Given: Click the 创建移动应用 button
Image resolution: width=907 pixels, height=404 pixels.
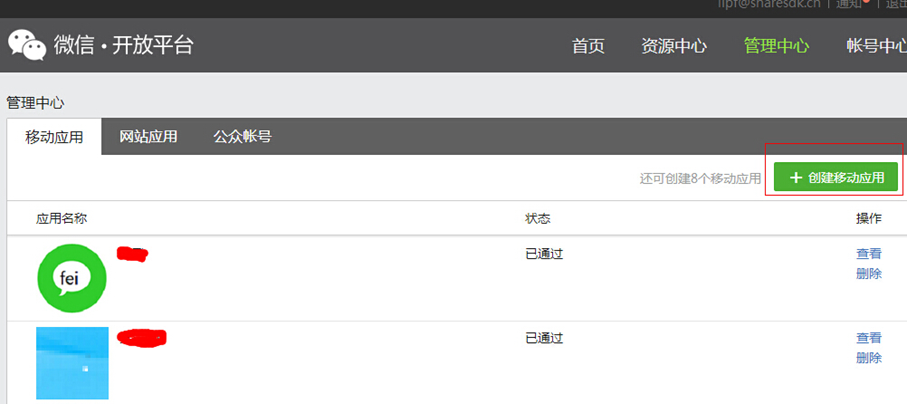Looking at the screenshot, I should pos(836,177).
